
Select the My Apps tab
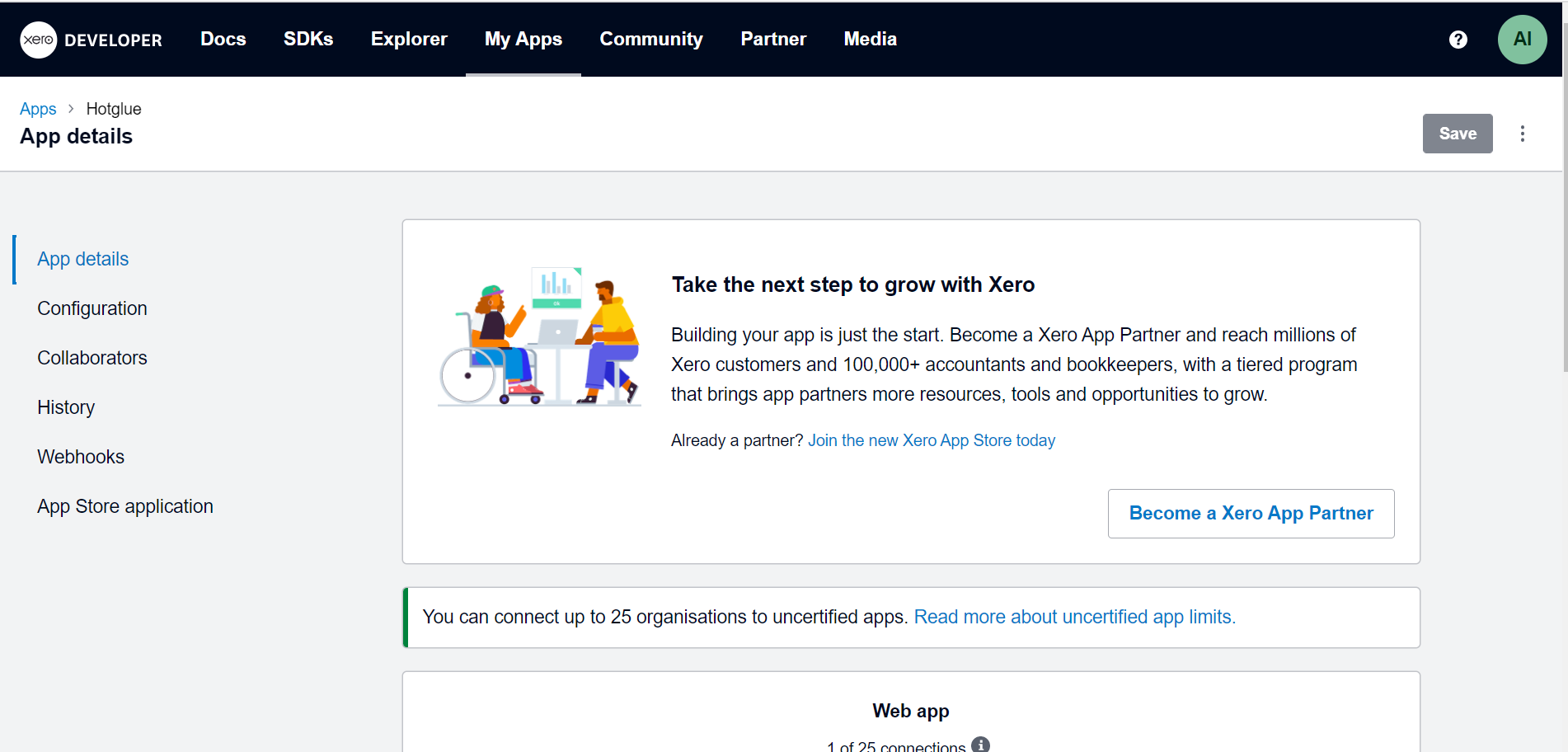pyautogui.click(x=523, y=39)
